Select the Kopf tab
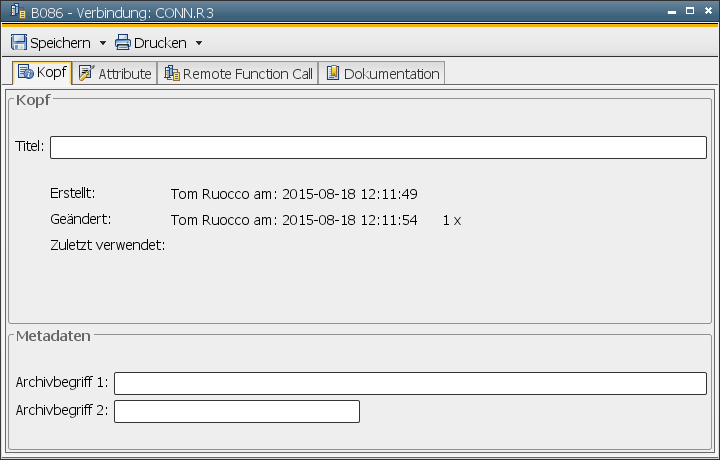Viewport: 720px width, 460px height. pyautogui.click(x=42, y=73)
